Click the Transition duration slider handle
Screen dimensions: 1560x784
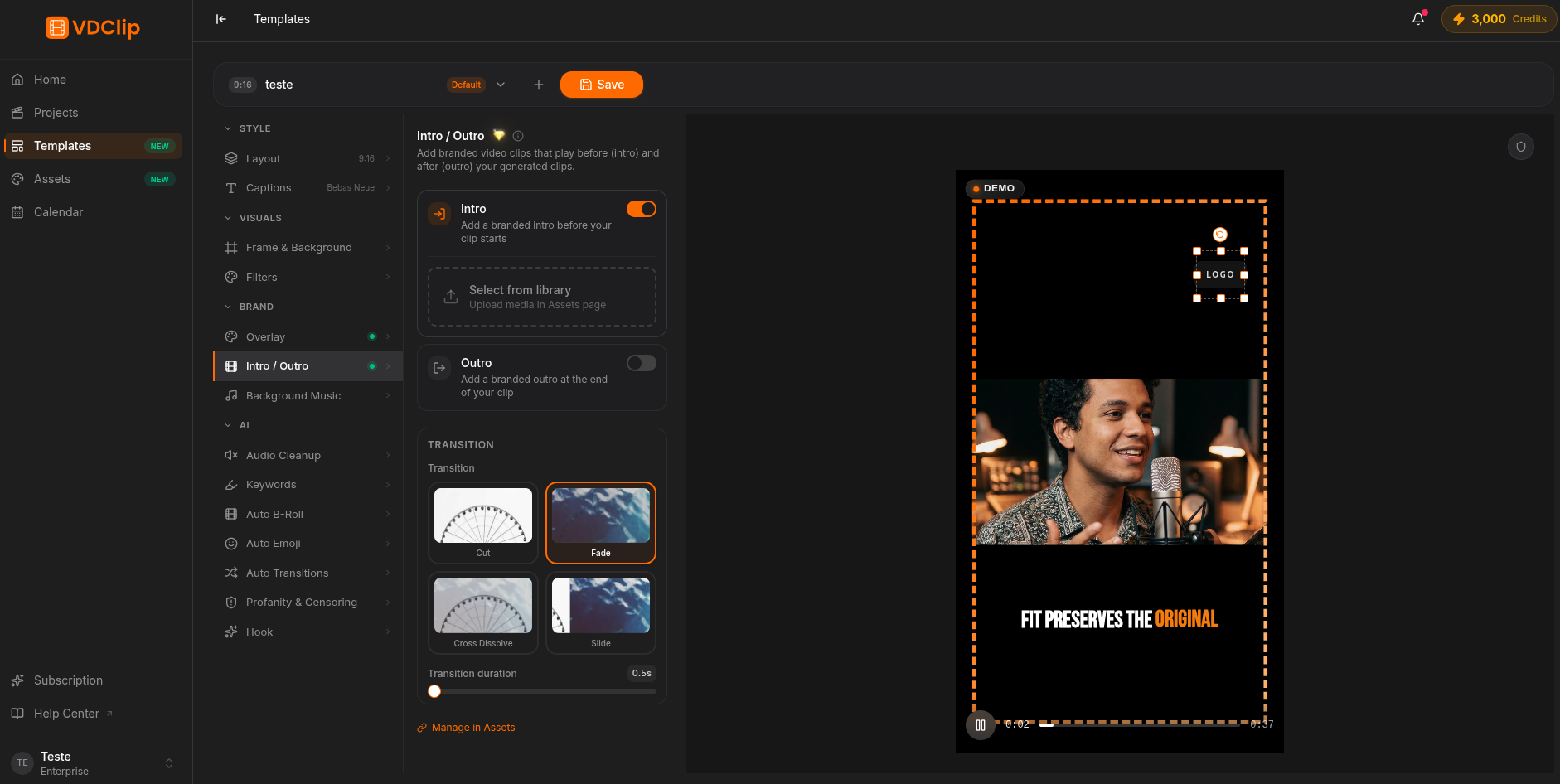pyautogui.click(x=434, y=691)
